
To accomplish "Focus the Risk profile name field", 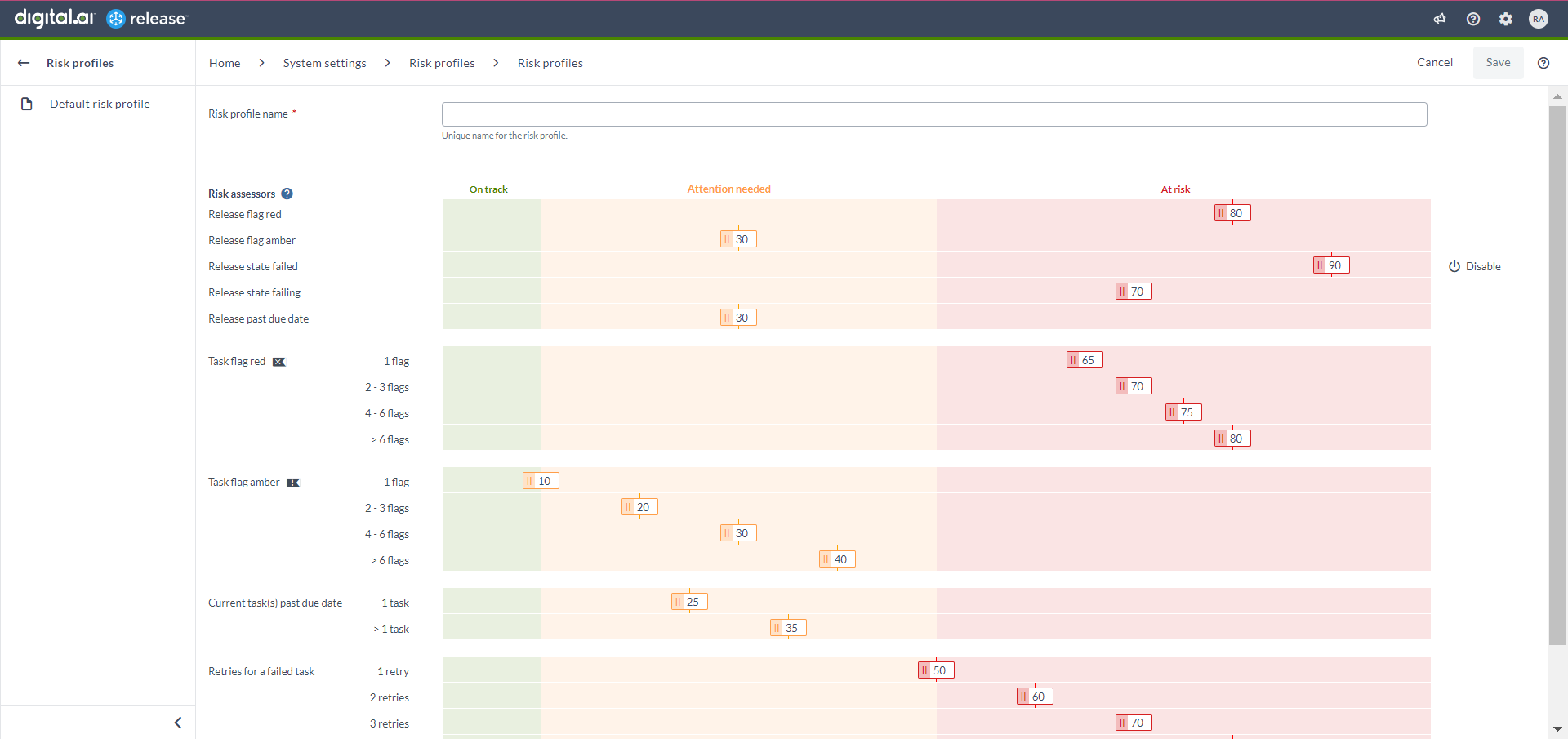I will (x=934, y=114).
